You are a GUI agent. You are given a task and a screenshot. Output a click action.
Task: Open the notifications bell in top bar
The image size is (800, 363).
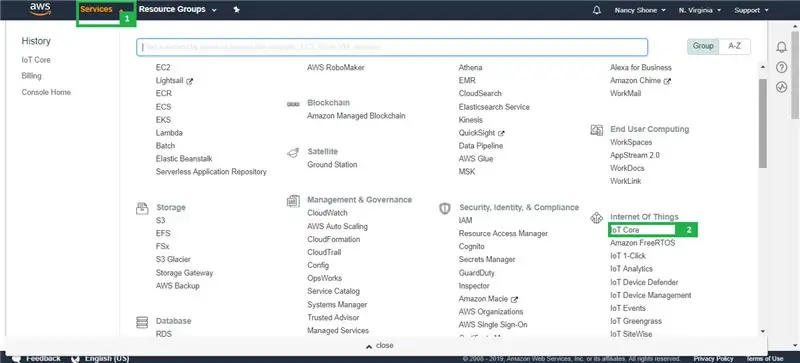(597, 10)
